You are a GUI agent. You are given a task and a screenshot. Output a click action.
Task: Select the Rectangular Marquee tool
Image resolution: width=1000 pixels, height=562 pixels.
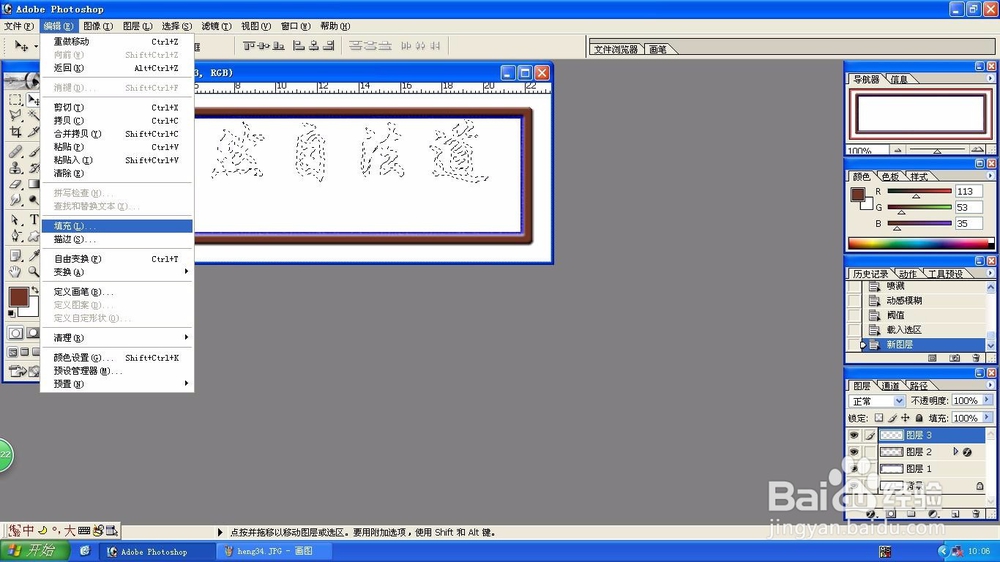[15, 100]
